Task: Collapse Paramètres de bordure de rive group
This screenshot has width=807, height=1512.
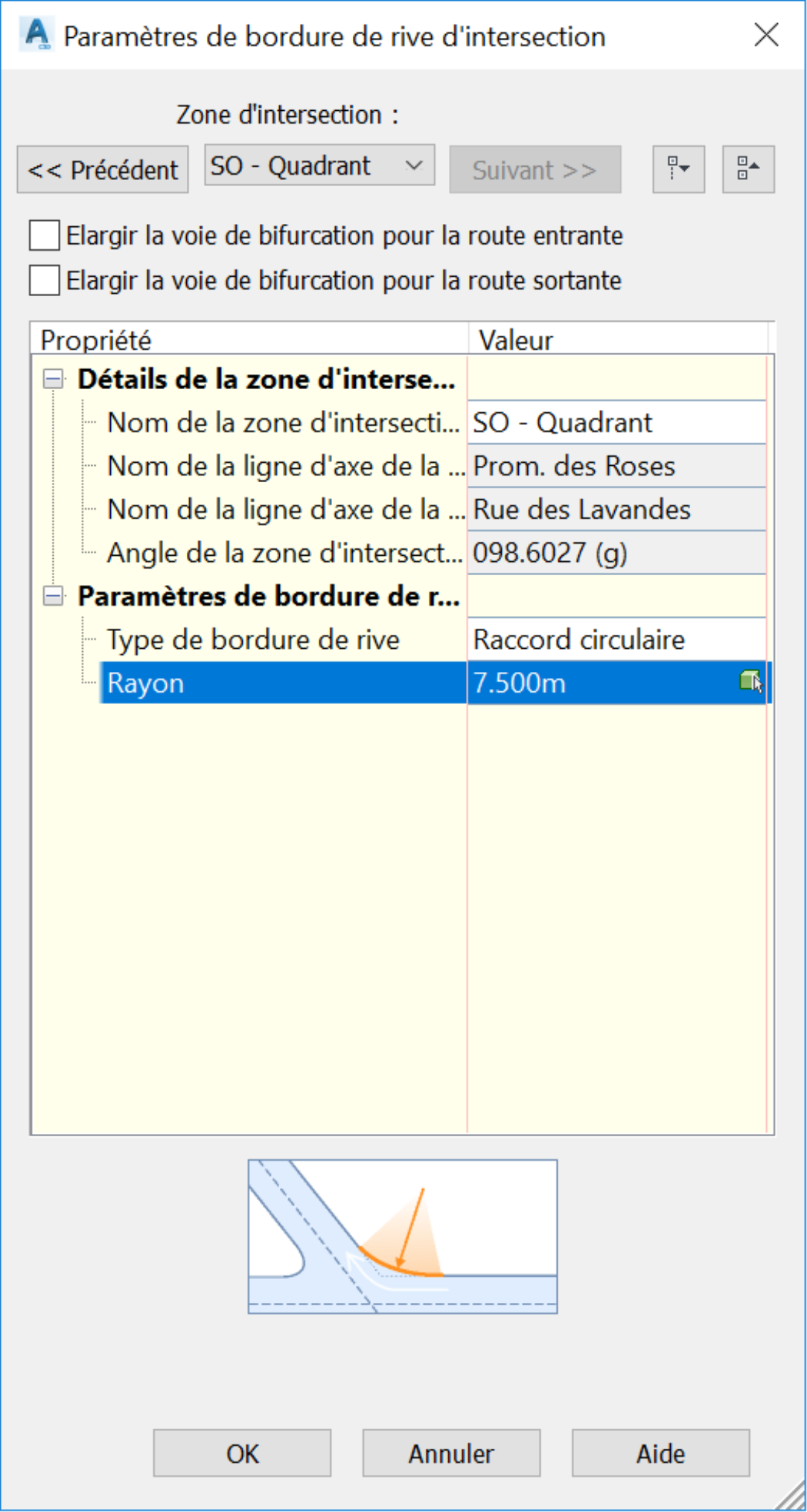Action: pyautogui.click(x=53, y=596)
